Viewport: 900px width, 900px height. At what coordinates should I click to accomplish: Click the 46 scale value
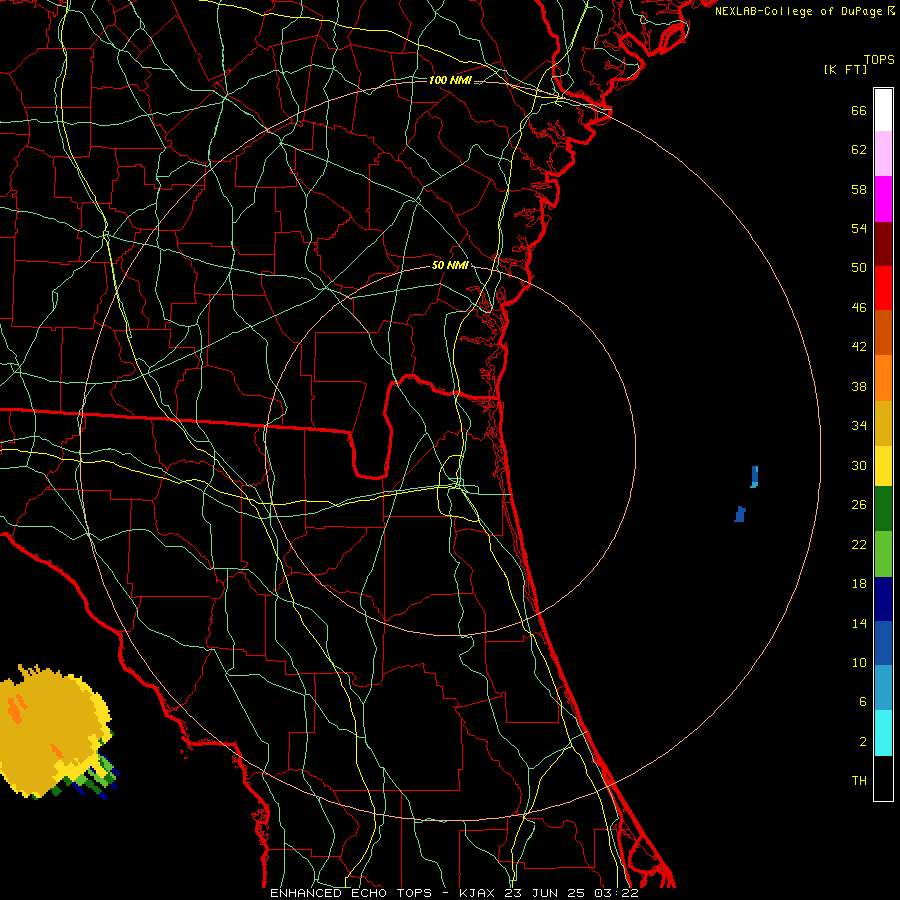coord(859,308)
